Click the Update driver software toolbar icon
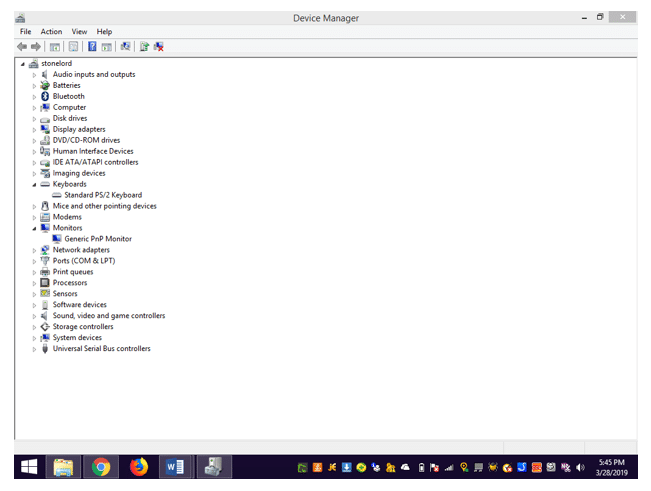651x491 pixels. coord(144,46)
